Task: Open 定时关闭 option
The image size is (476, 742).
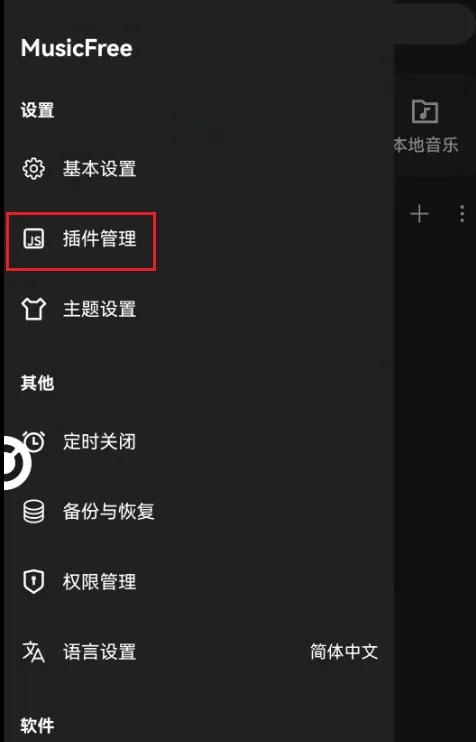Action: tap(199, 442)
